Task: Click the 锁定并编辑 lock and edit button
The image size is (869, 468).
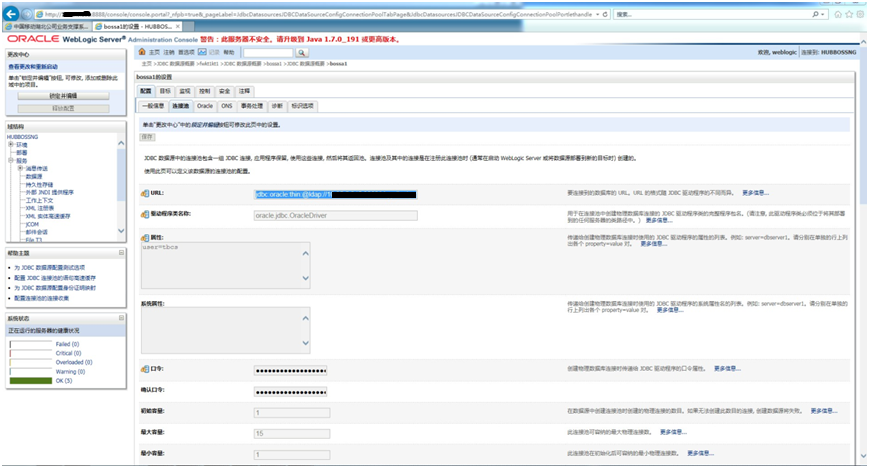Action: pos(63,96)
